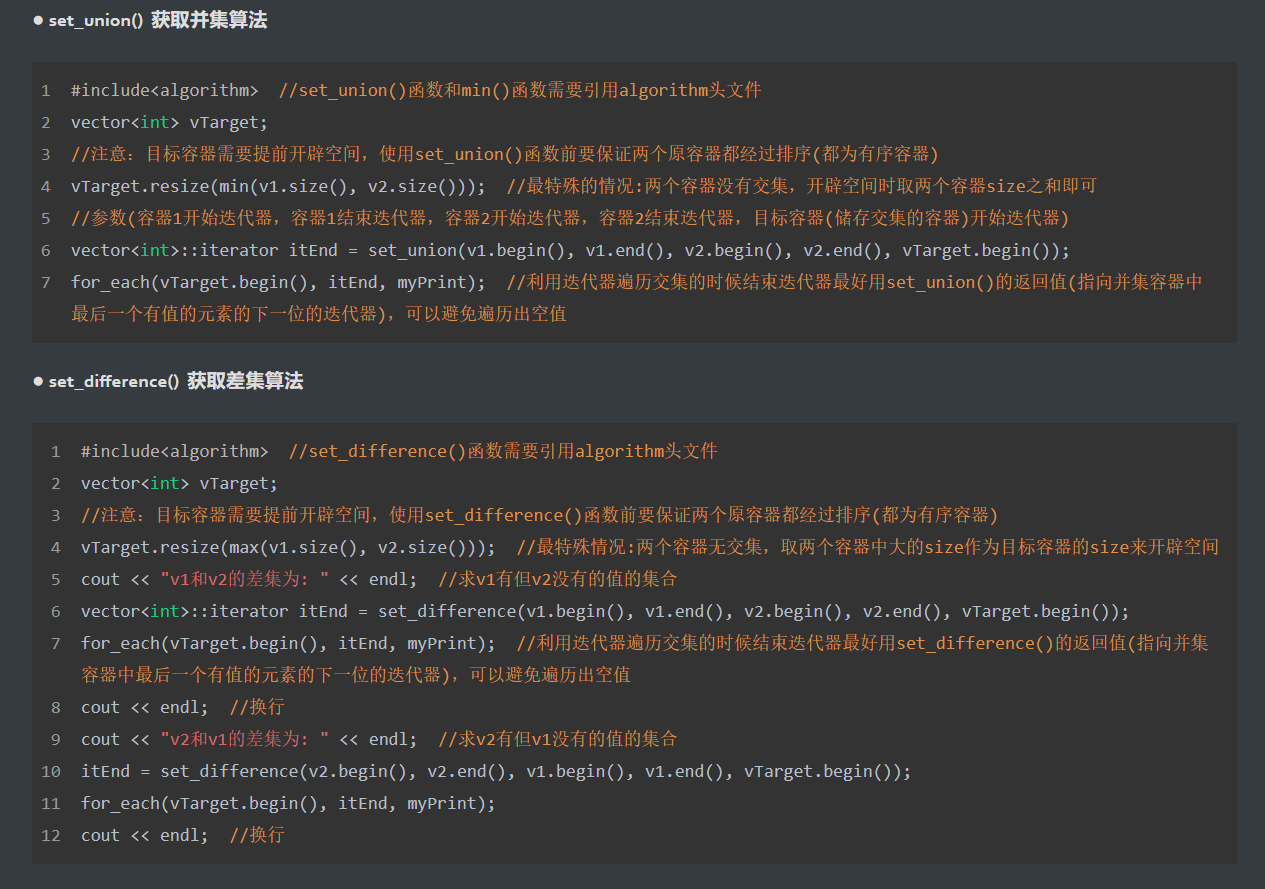Click the comment beginning "//参数(容器1开始迭代器"
Image resolution: width=1265 pixels, height=889 pixels.
click(570, 218)
